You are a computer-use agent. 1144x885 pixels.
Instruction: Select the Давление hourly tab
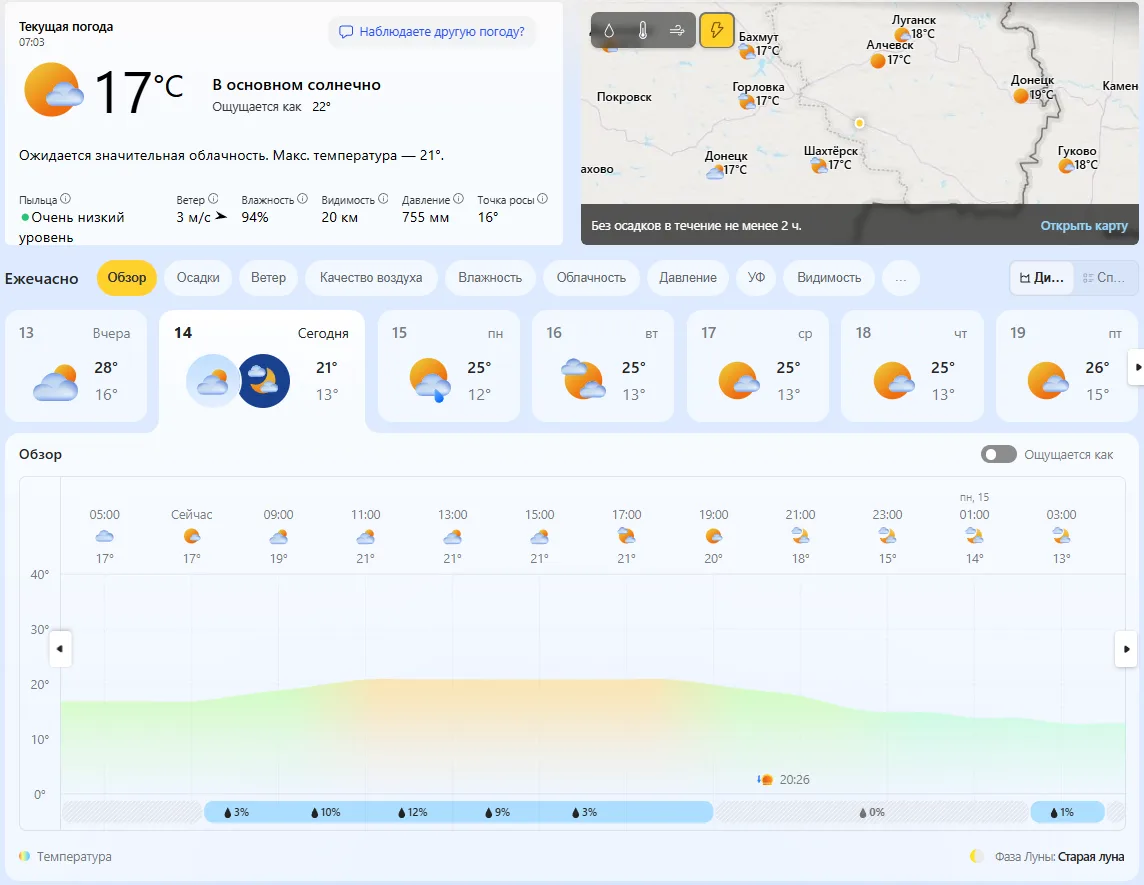(688, 278)
